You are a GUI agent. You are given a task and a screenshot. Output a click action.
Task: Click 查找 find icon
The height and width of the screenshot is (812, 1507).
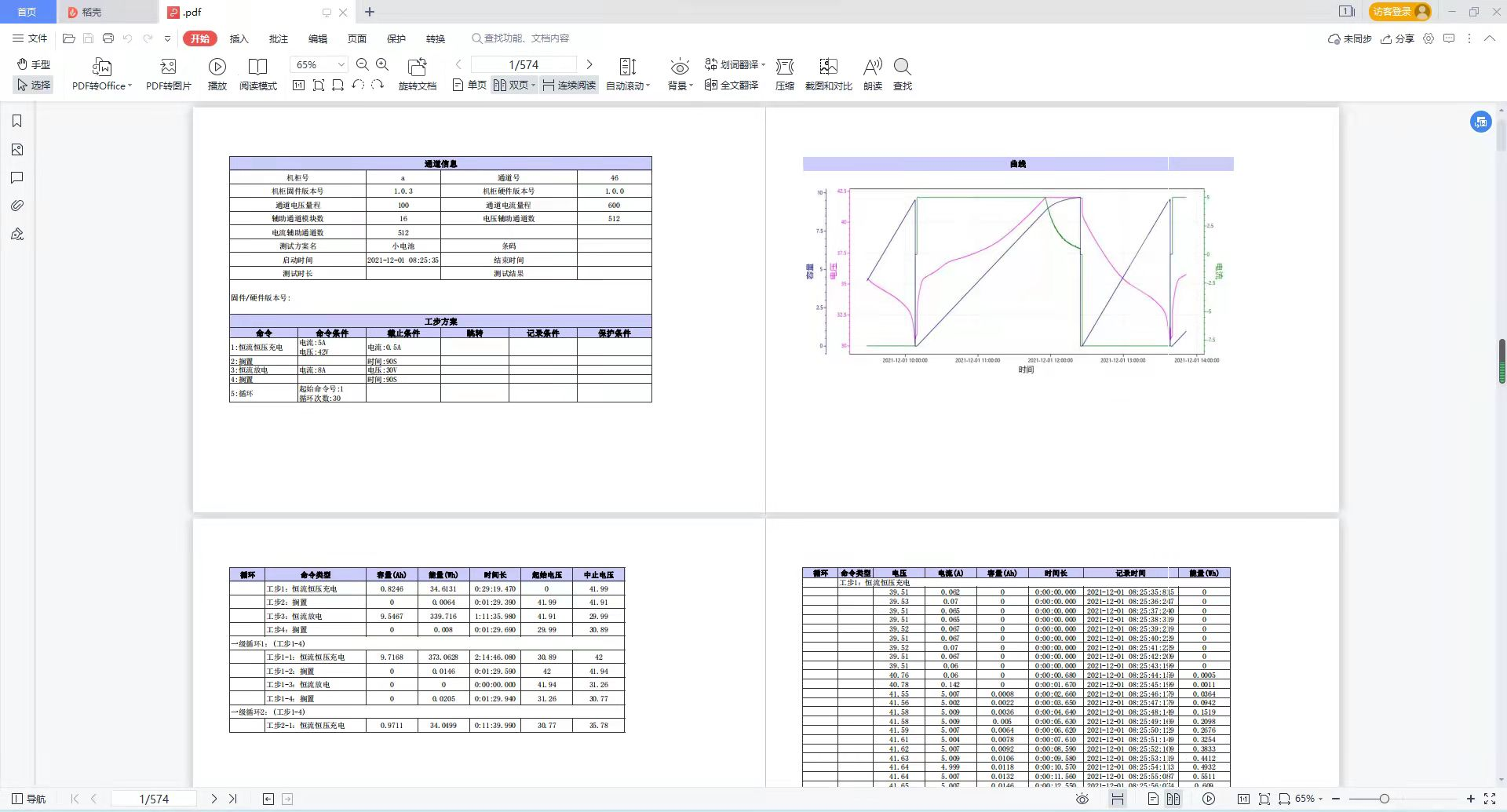(x=903, y=75)
